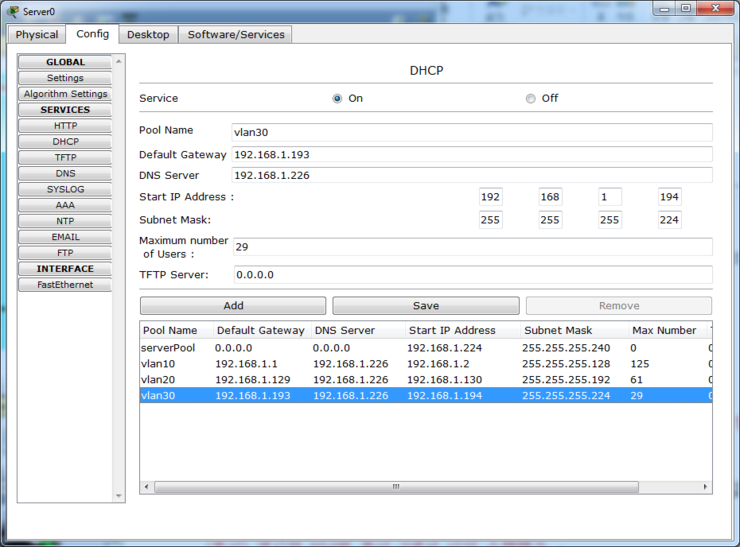The image size is (740, 547).
Task: Click Start IP second octet field 168
Action: coord(550,197)
